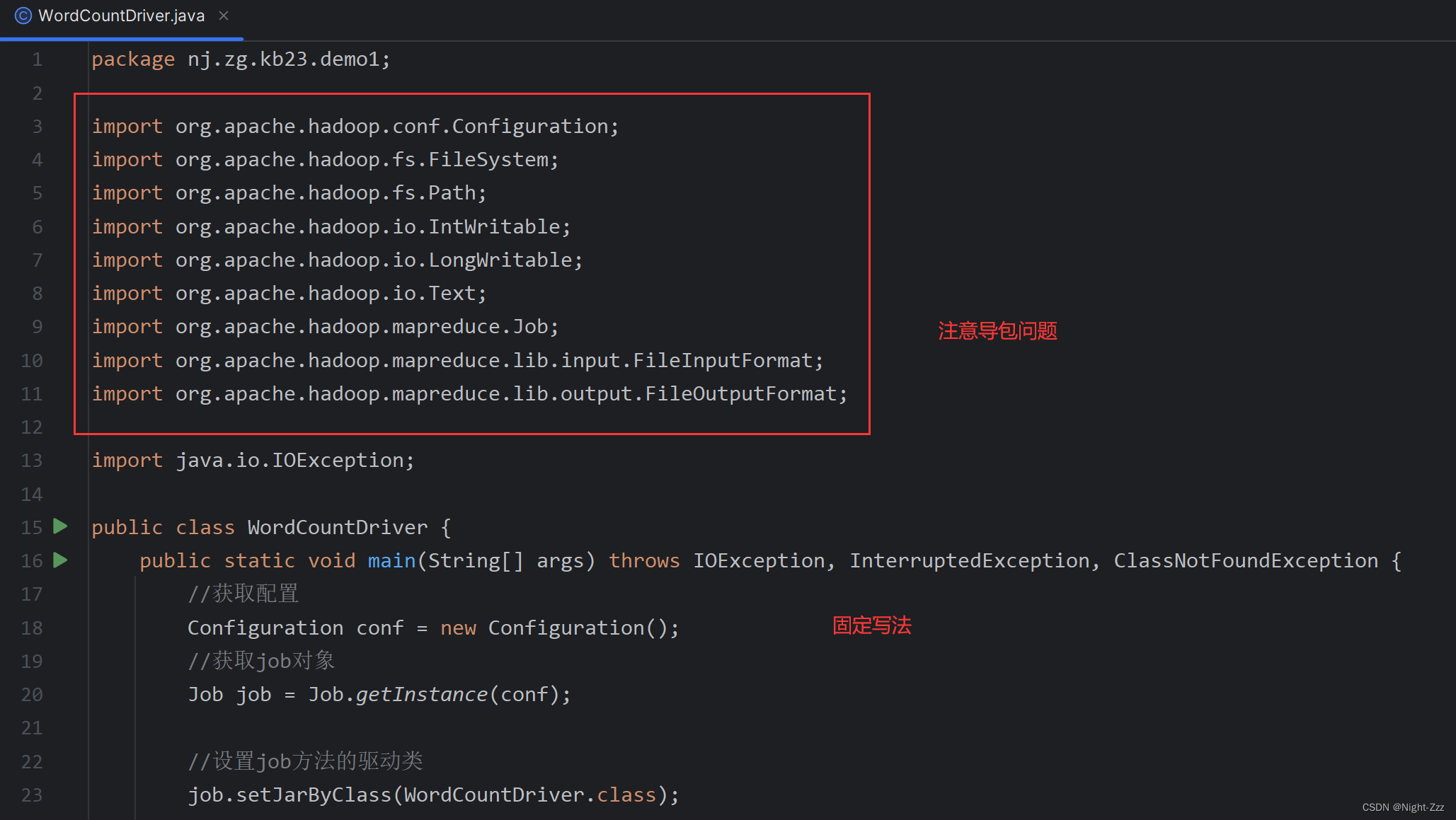Click the CSDN @Night-Zzz watermark link
The width and height of the screenshot is (1456, 820).
(1404, 807)
